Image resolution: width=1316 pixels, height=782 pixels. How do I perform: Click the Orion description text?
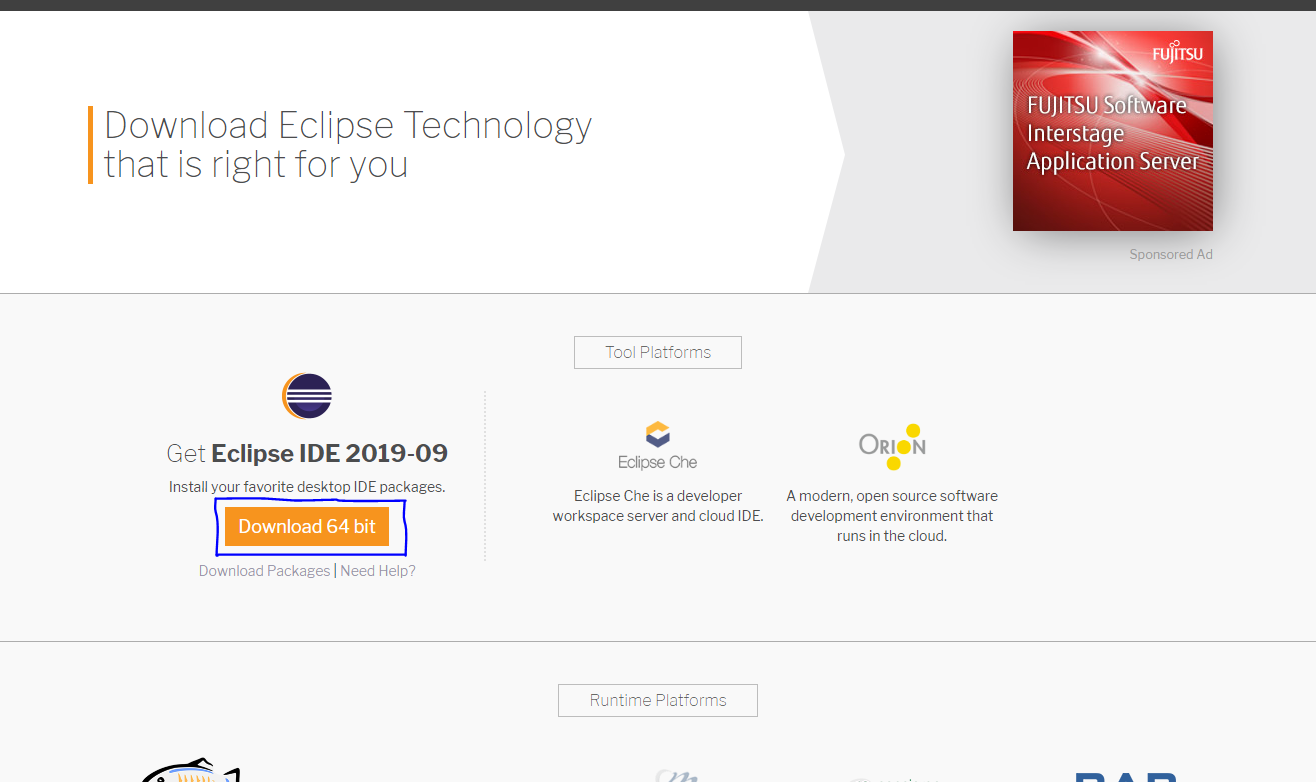(x=892, y=516)
